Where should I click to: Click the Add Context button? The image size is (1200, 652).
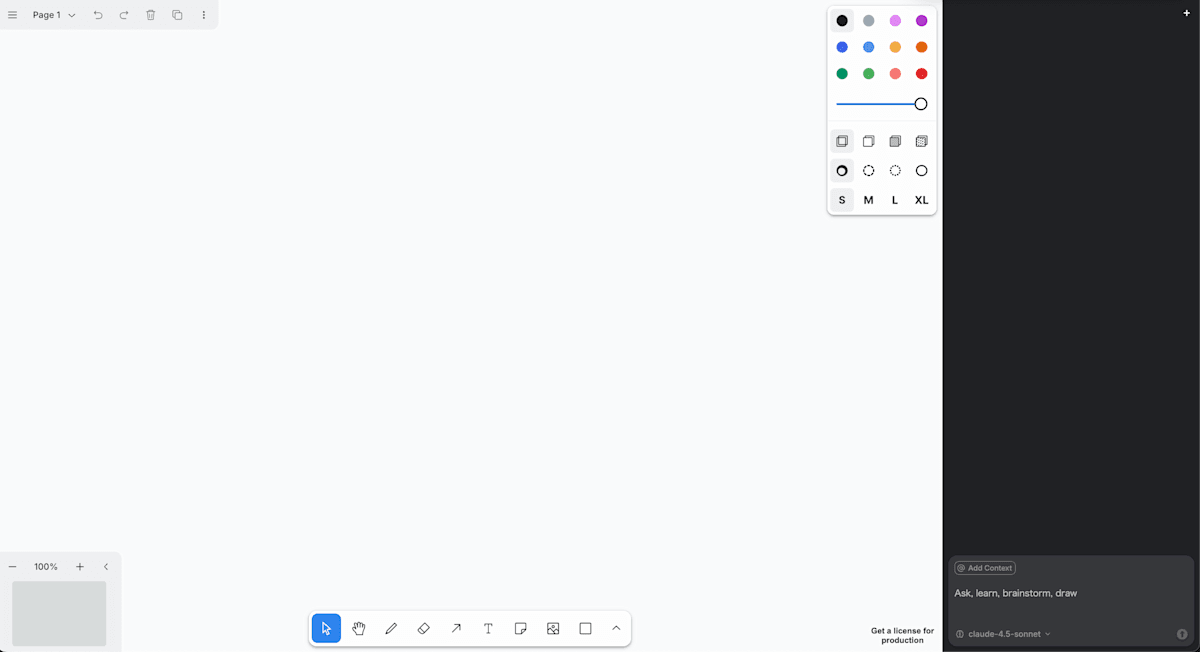tap(985, 568)
